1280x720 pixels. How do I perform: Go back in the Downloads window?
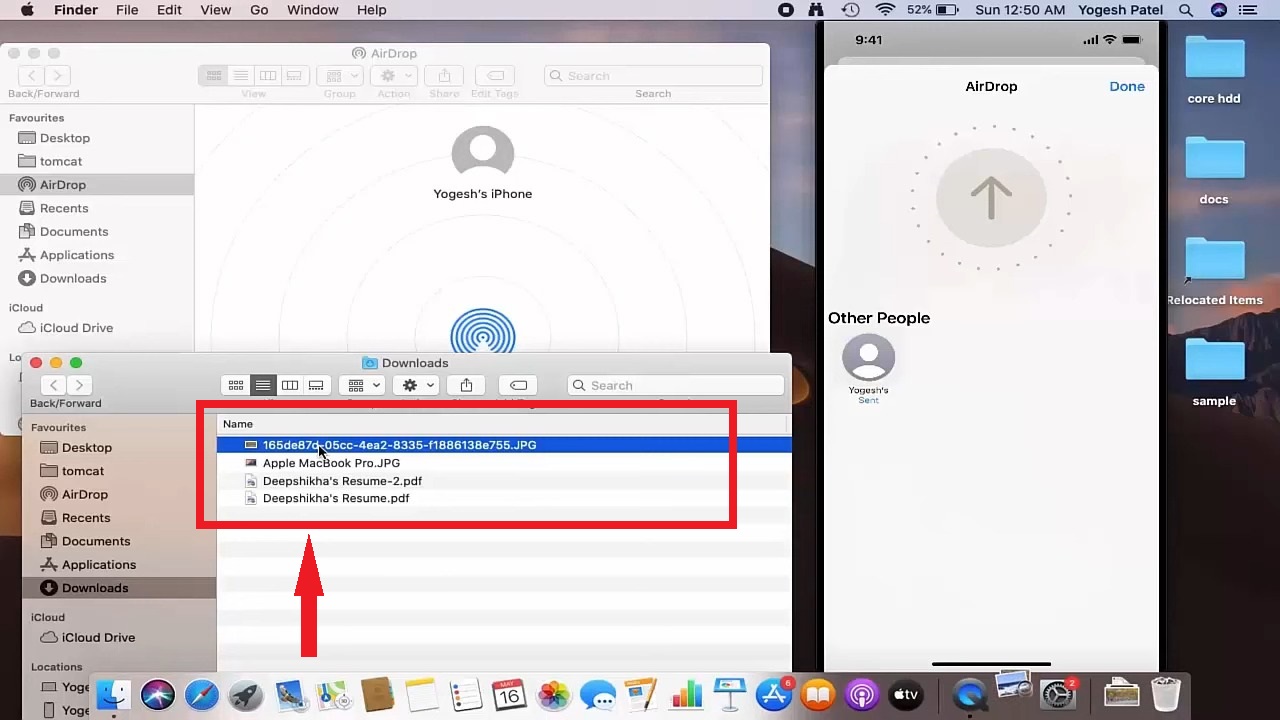(x=54, y=385)
